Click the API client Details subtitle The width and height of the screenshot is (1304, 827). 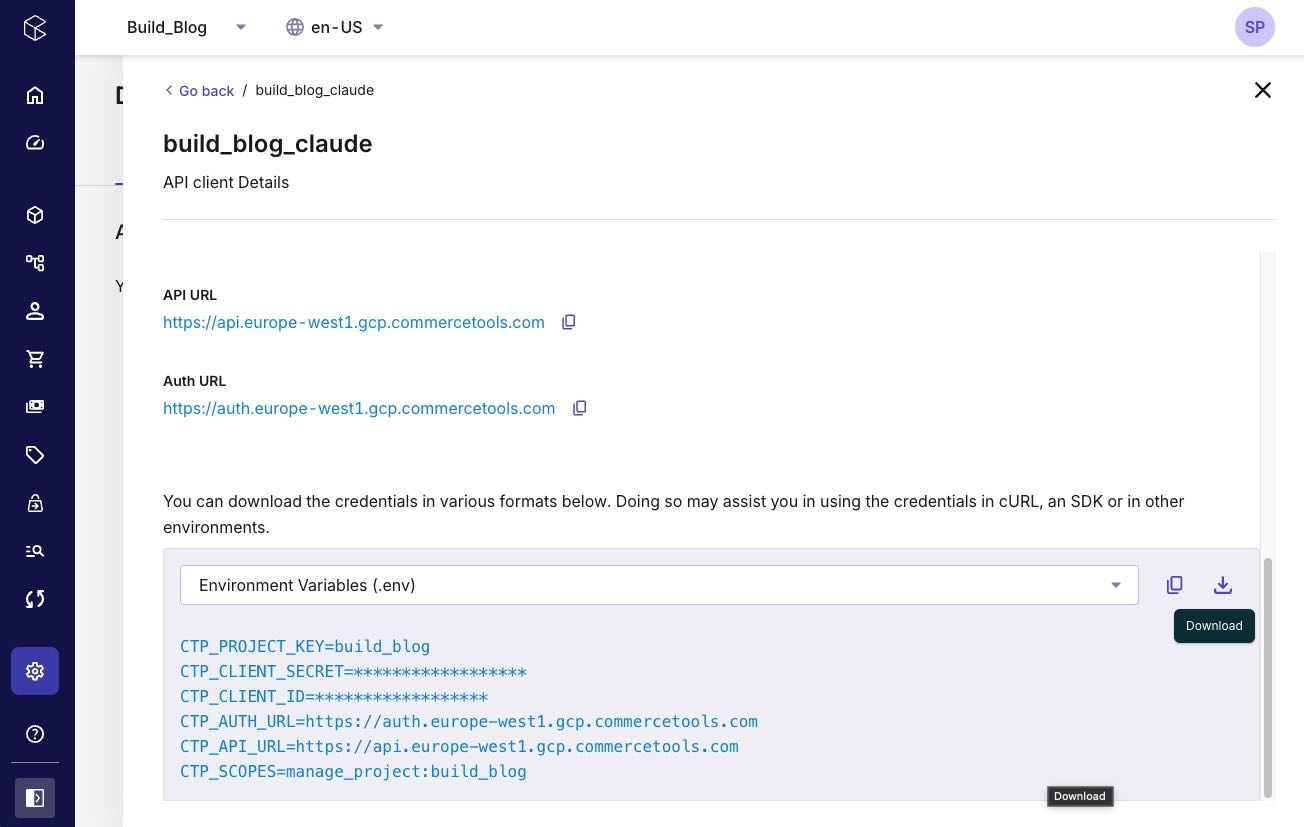pyautogui.click(x=226, y=182)
